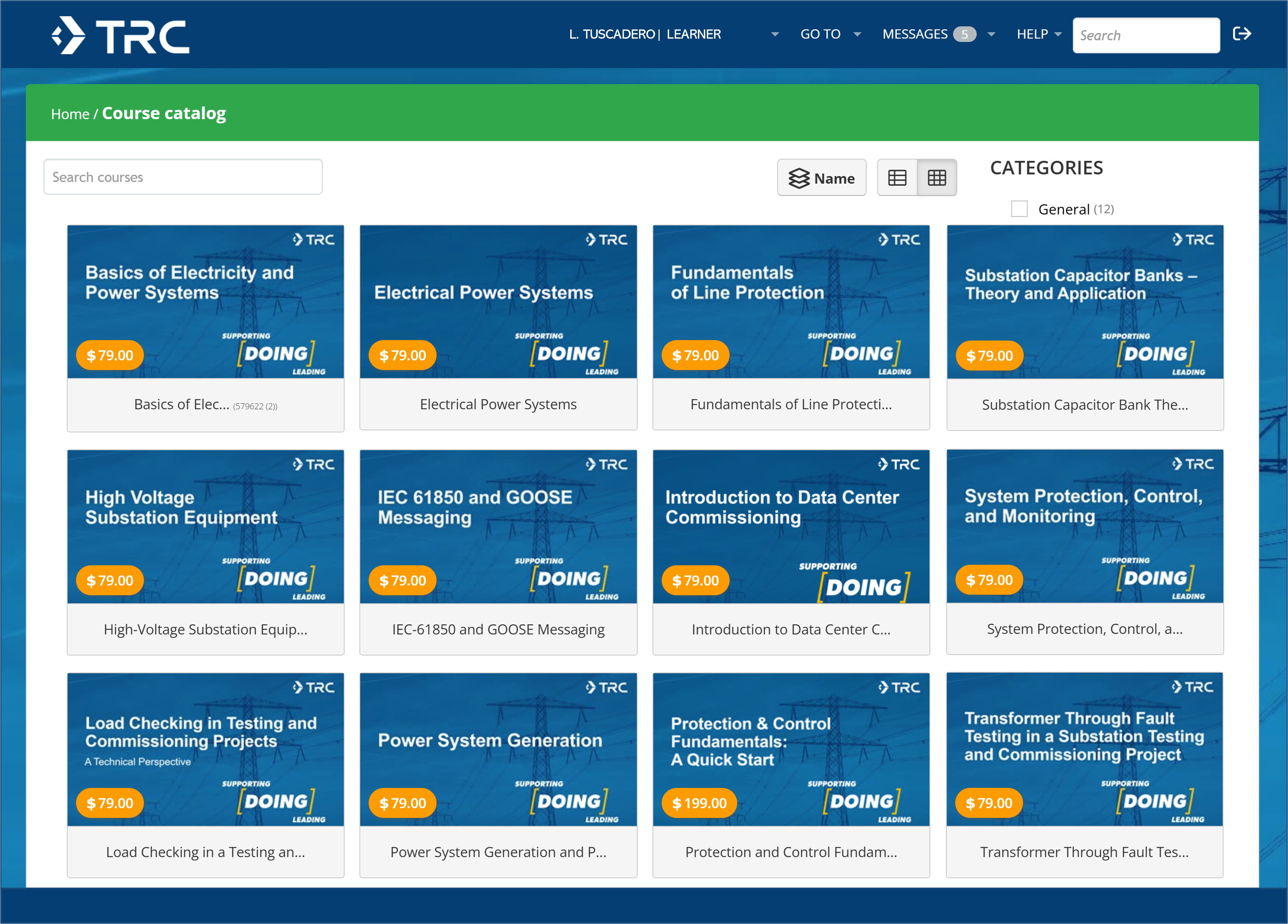Click the messages count badge 5

coord(964,35)
